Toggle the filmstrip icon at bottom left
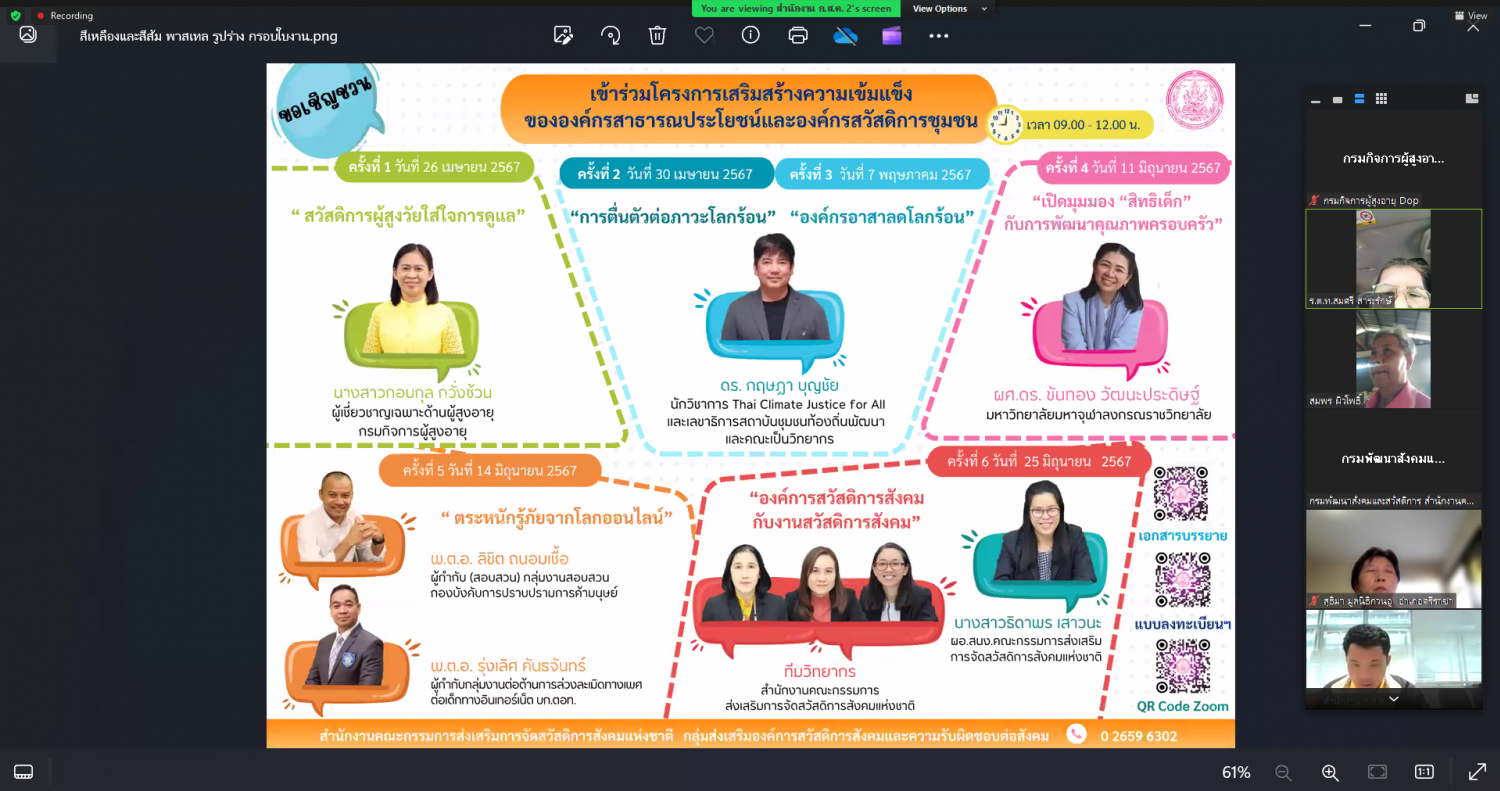 (23, 772)
